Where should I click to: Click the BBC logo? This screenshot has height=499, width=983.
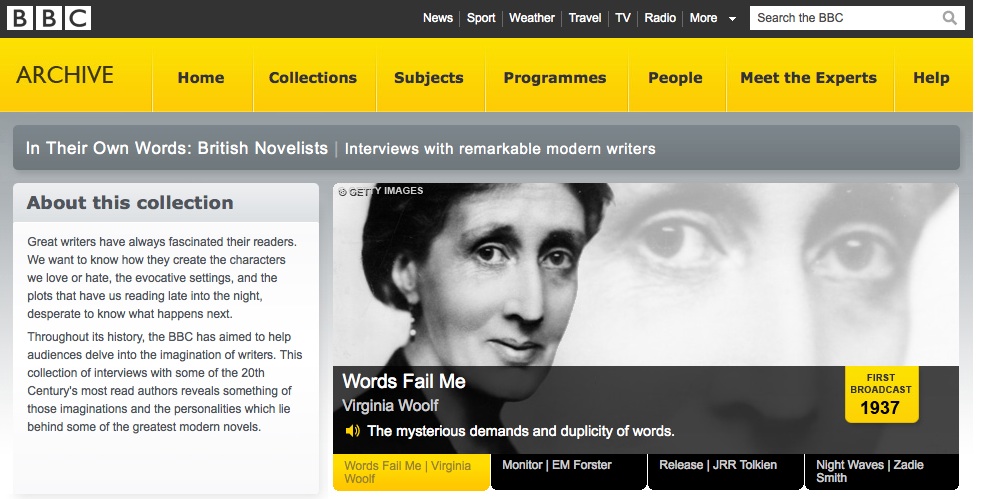click(49, 18)
